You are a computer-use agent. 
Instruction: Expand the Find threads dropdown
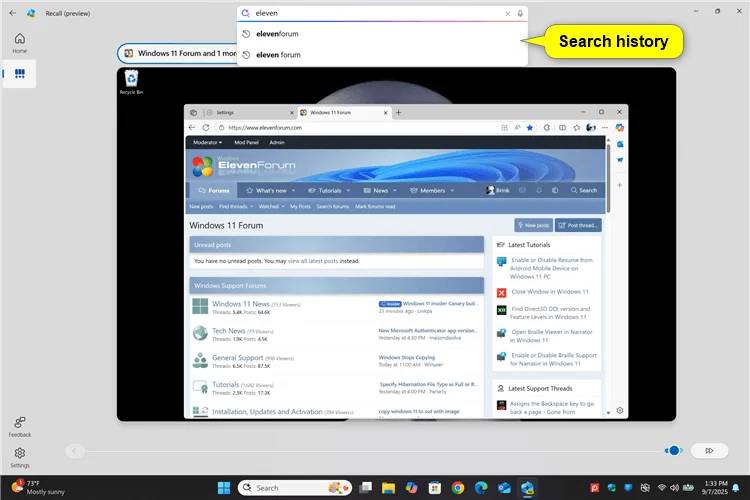[236, 207]
